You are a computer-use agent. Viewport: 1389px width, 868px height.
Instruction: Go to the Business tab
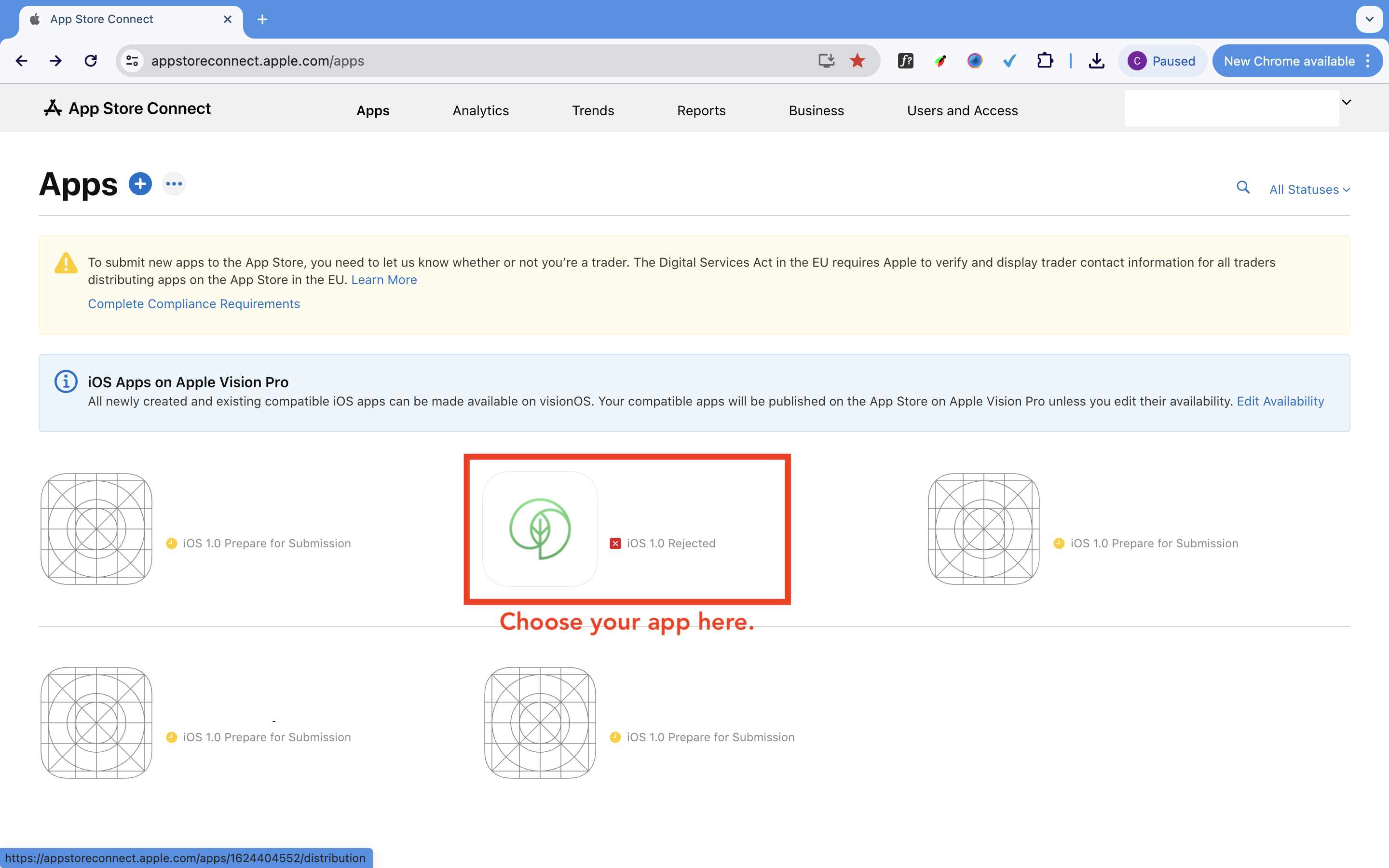[816, 110]
